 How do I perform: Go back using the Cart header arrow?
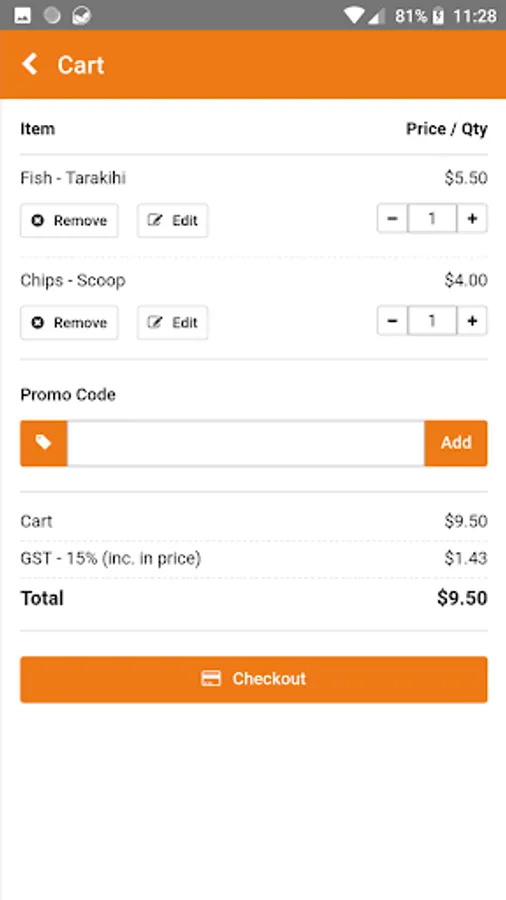click(x=30, y=64)
